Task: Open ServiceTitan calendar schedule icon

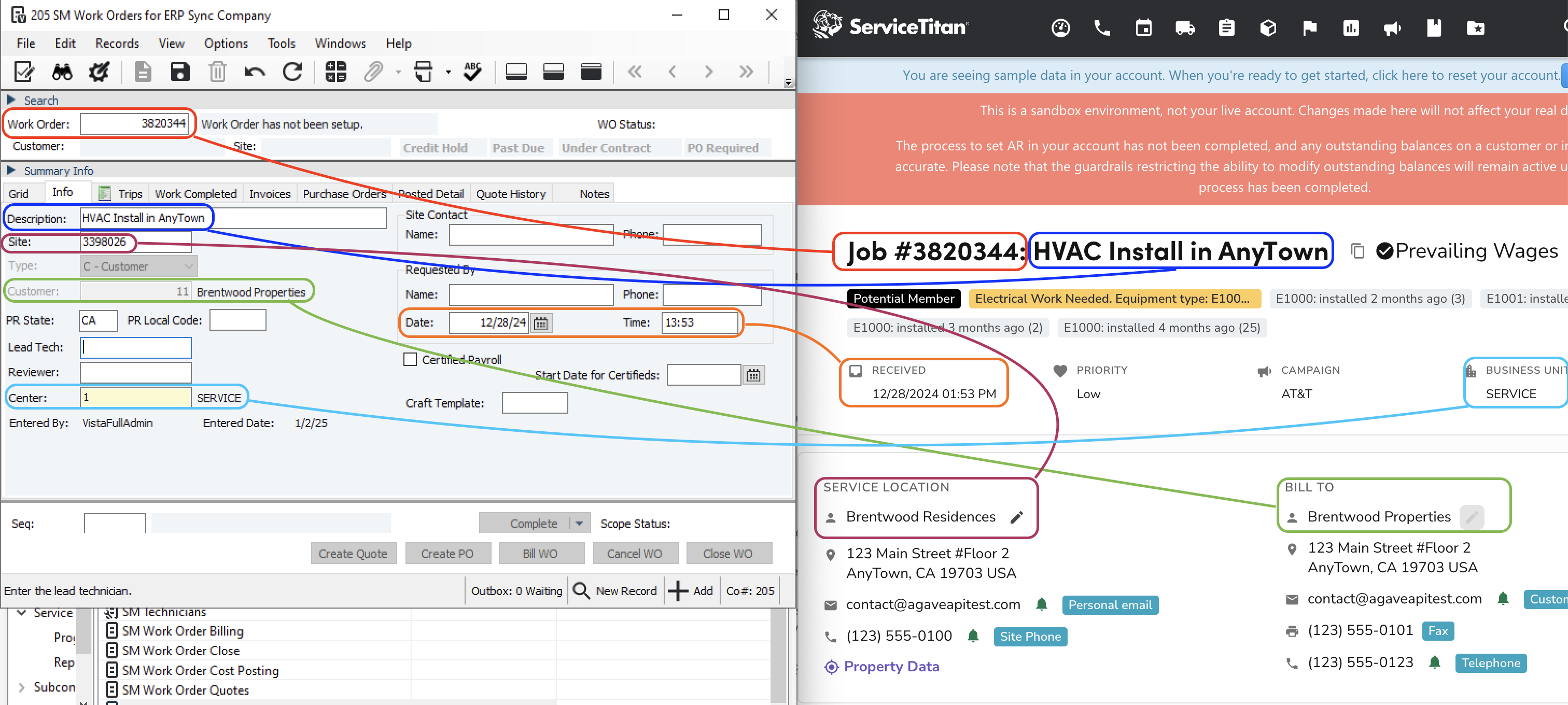Action: click(x=1143, y=28)
